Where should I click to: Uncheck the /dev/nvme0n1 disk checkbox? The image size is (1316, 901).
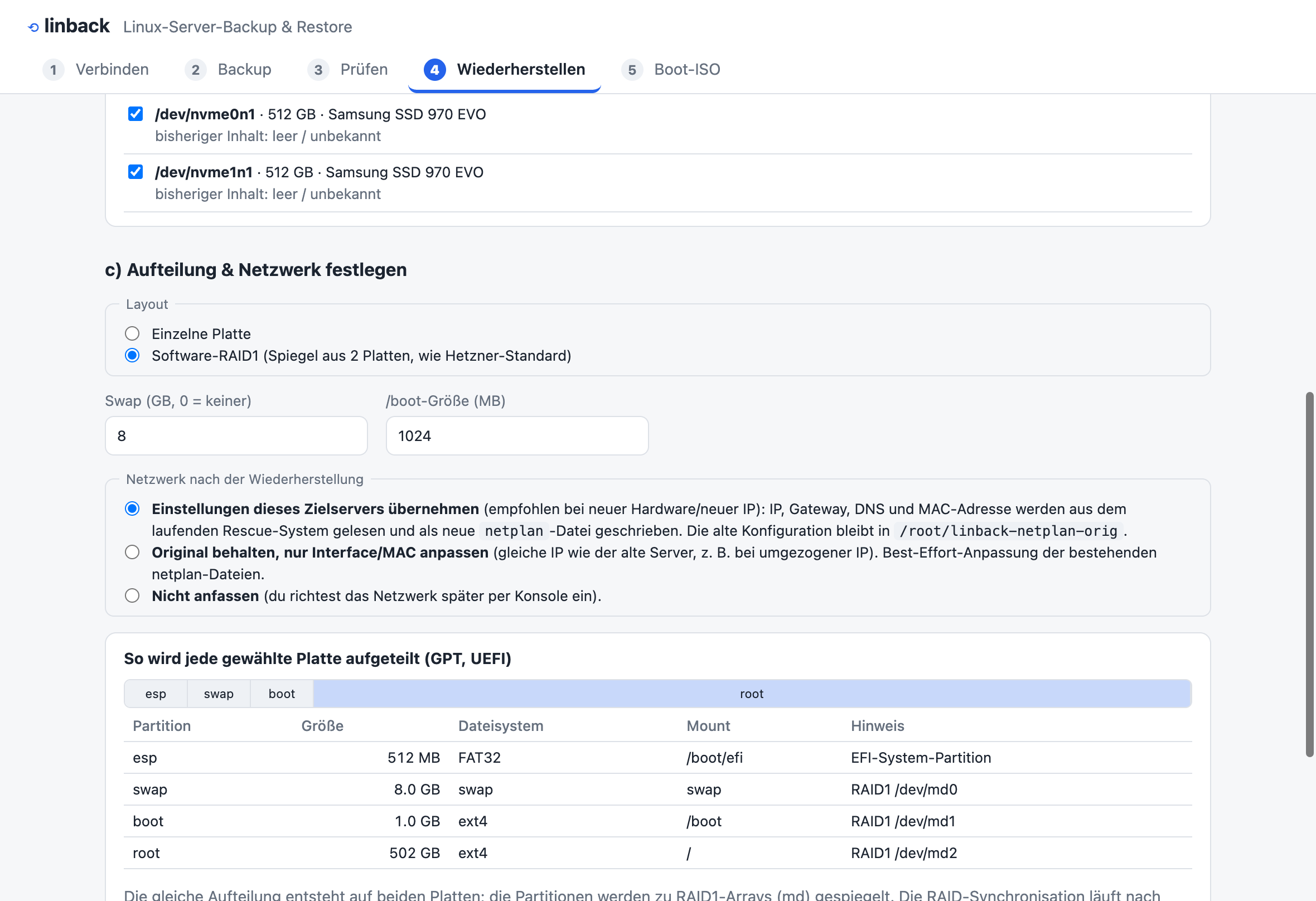(x=136, y=114)
